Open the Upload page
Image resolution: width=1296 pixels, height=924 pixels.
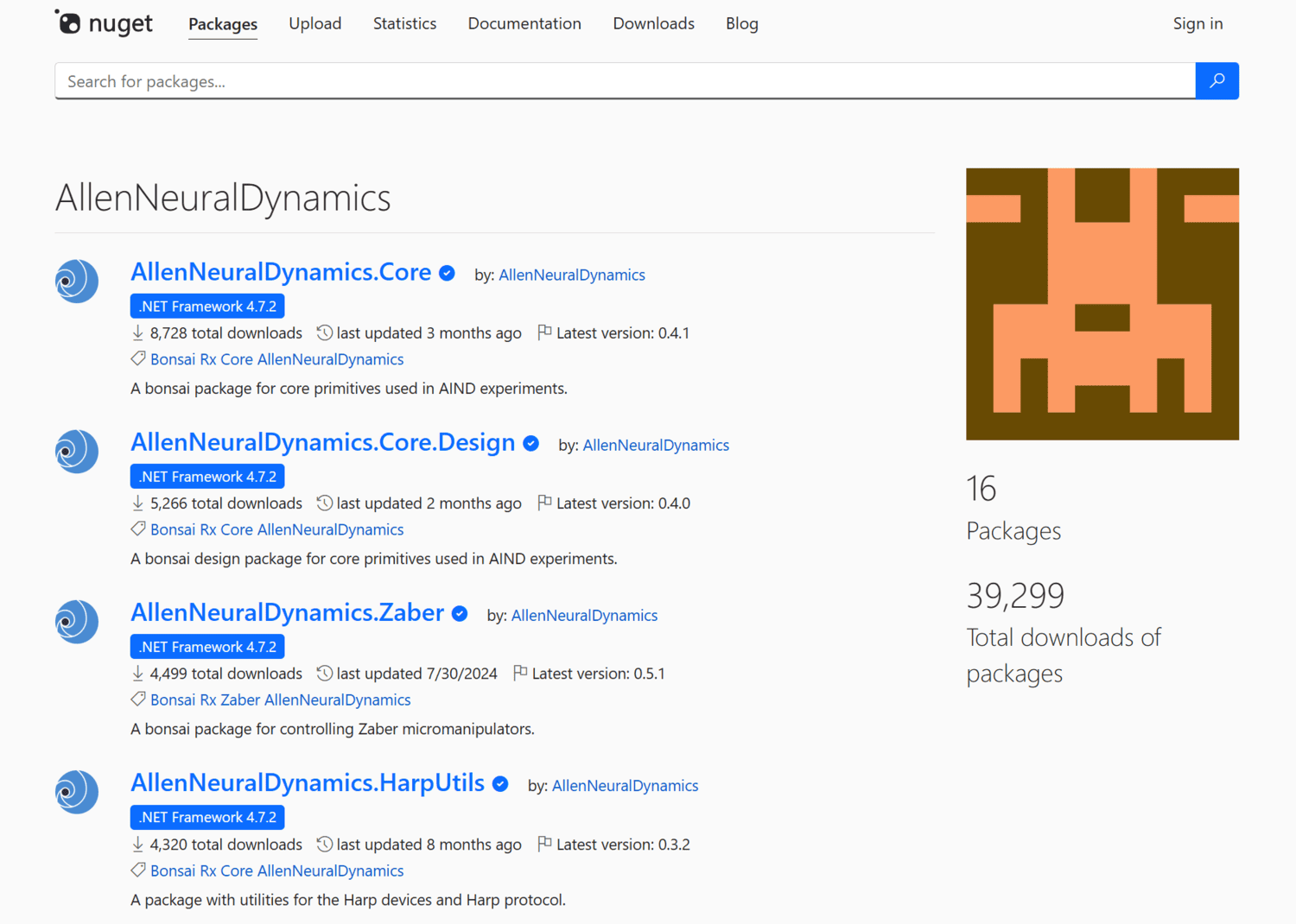tap(315, 23)
